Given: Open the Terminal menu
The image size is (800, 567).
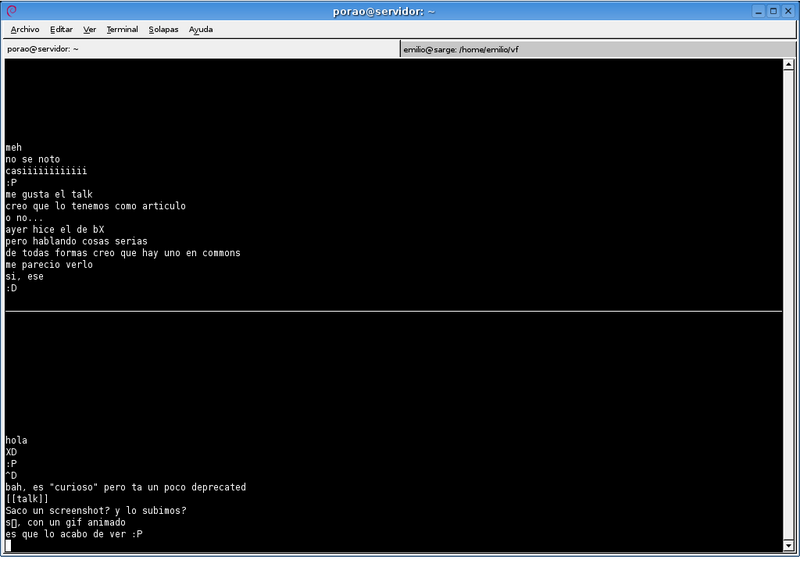Looking at the screenshot, I should [x=122, y=30].
